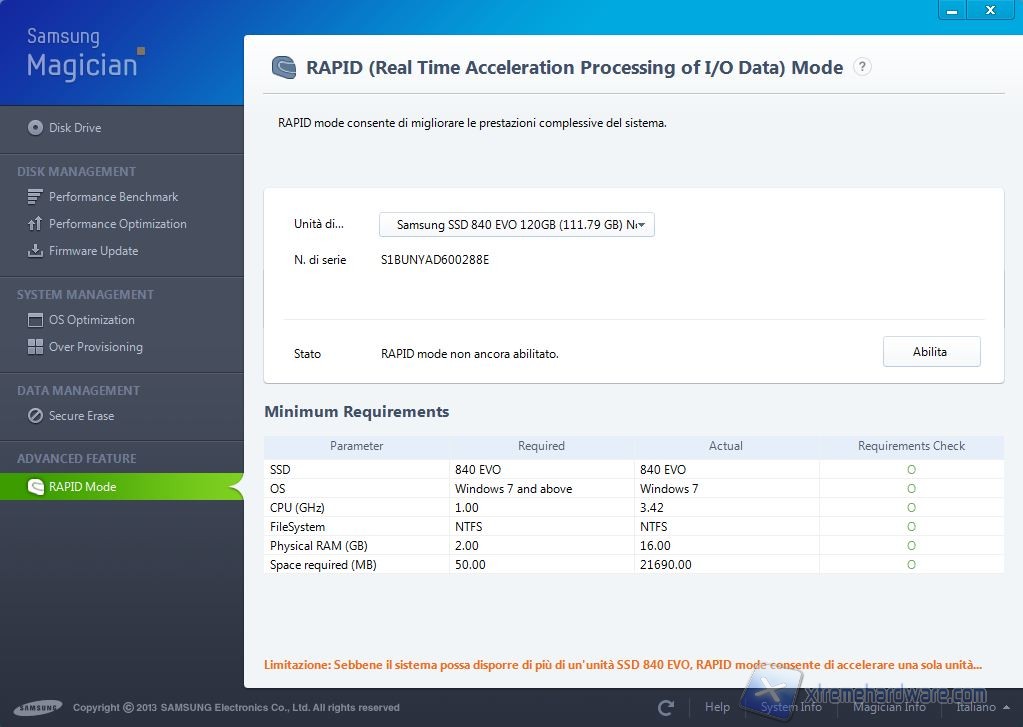
Task: Click the Performance Optimization arrows icon
Action: (x=36, y=224)
